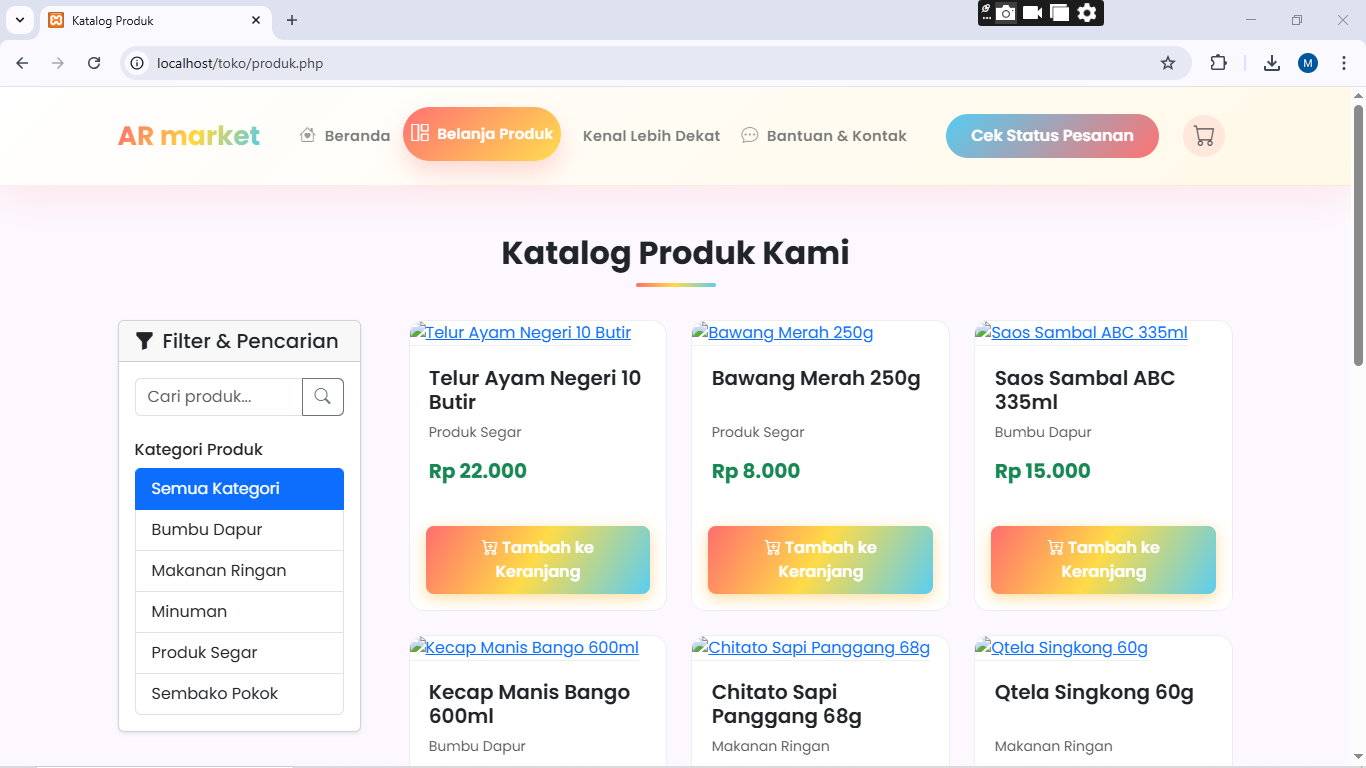Open Bantuan & Kontak page
Screen dimensions: 1366x768
(824, 136)
